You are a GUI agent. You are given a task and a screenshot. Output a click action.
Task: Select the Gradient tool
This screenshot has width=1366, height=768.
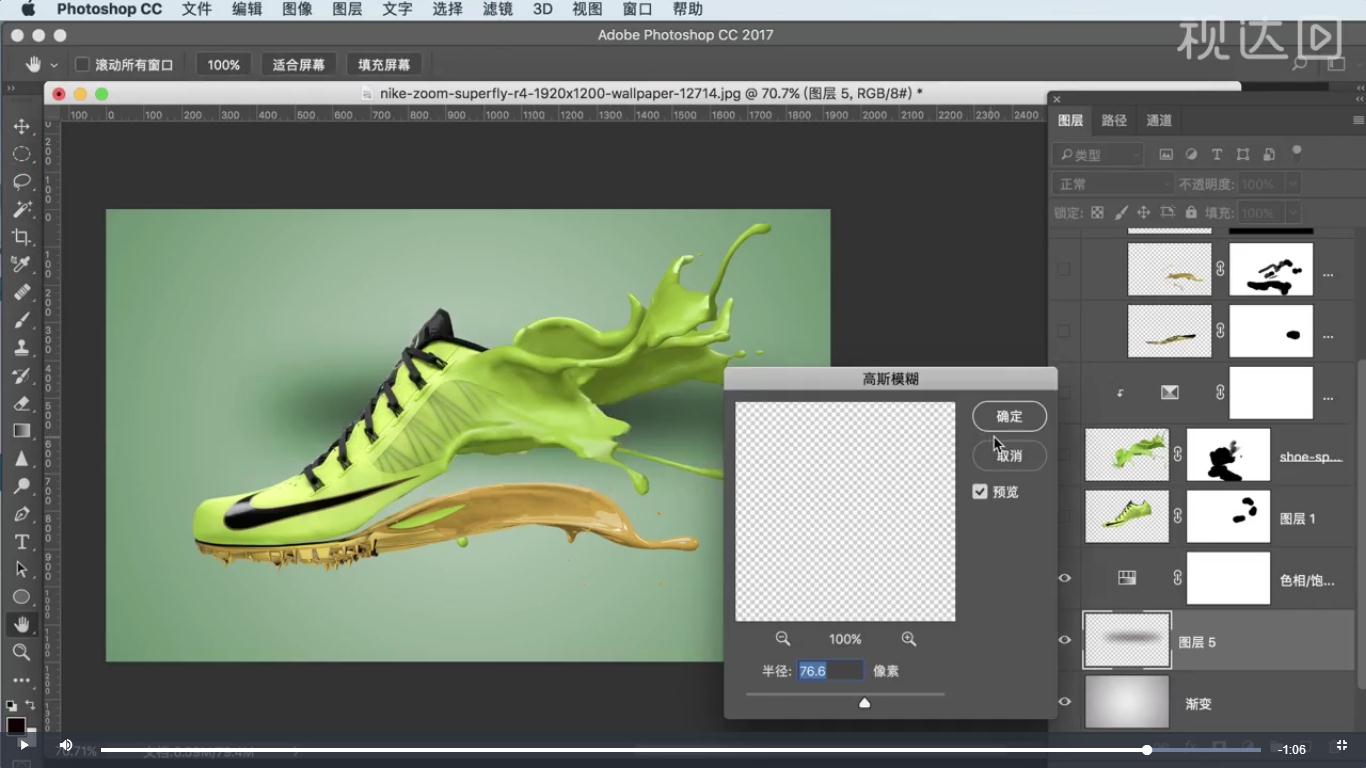21,431
